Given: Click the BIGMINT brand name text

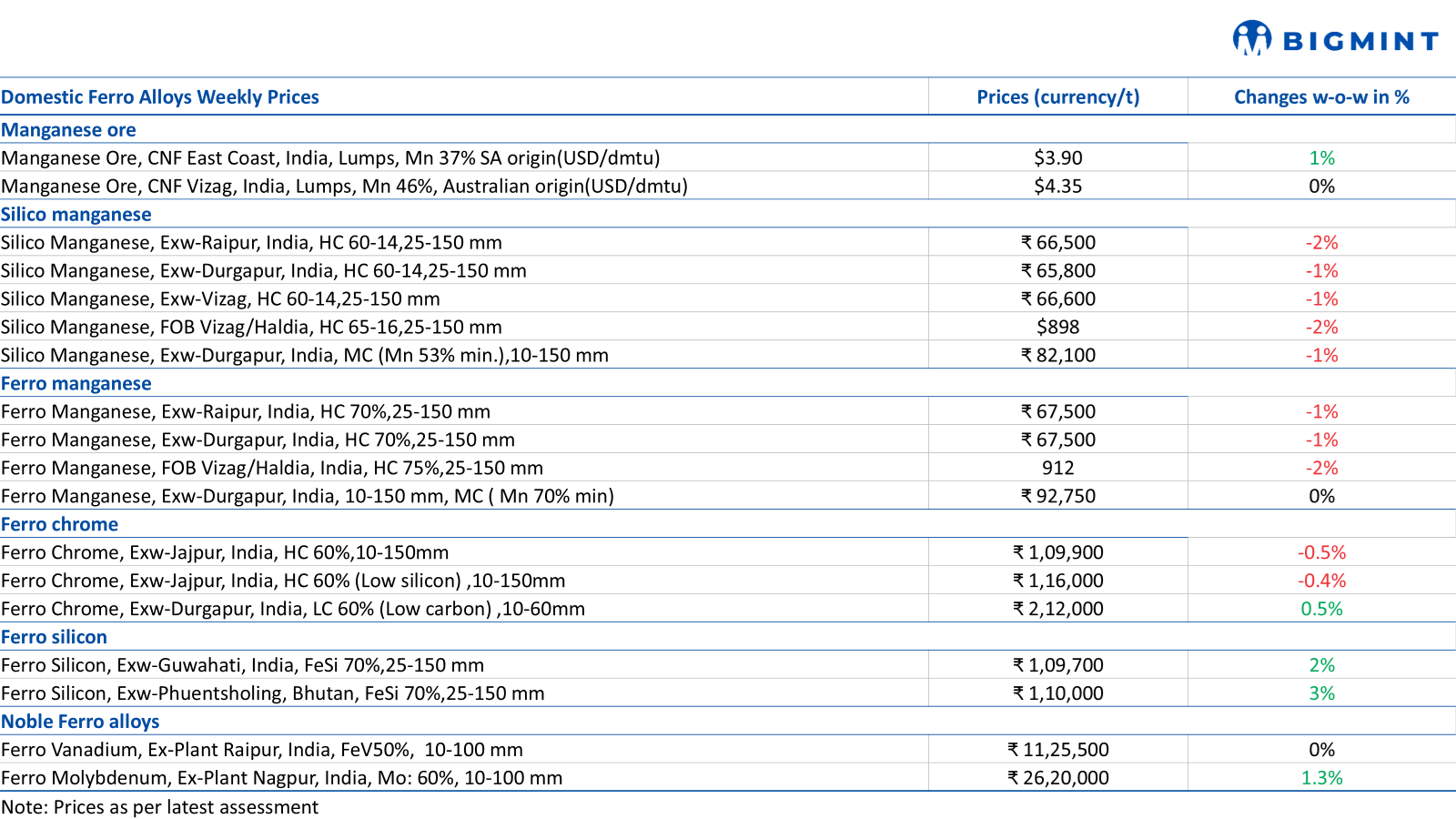Looking at the screenshot, I should point(1360,42).
